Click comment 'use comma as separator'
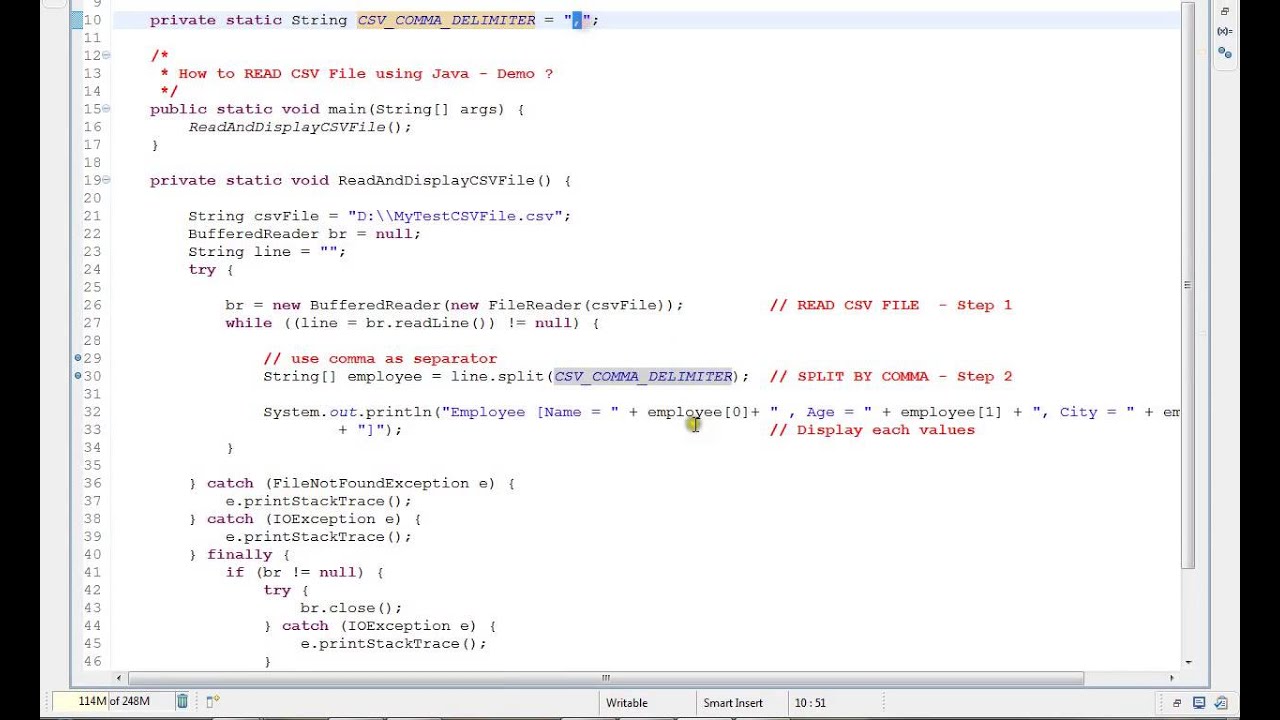This screenshot has width=1280, height=720. pos(380,358)
